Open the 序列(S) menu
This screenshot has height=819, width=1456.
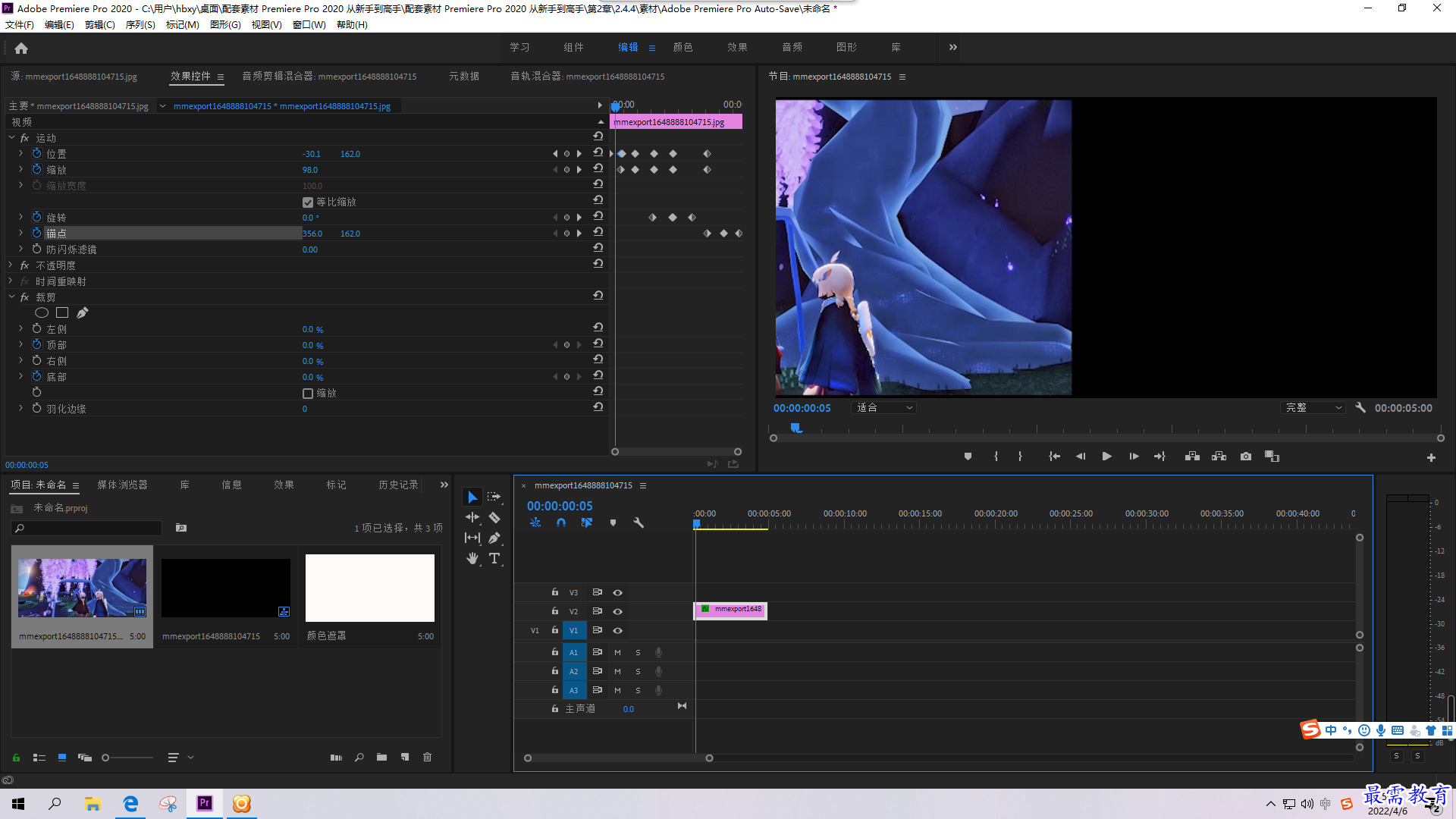(140, 24)
